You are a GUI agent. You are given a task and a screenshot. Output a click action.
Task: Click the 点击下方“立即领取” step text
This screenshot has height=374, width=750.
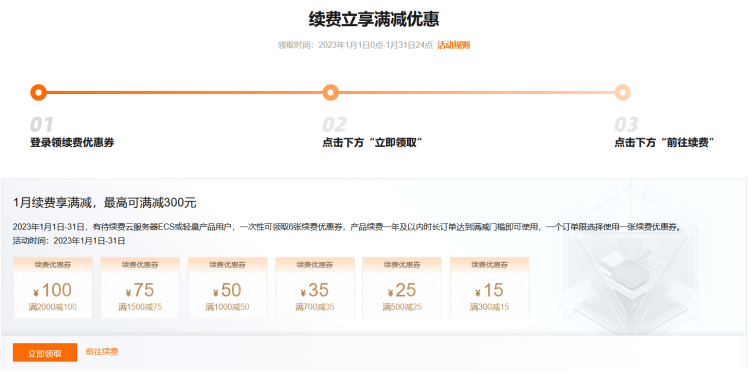[x=371, y=143]
